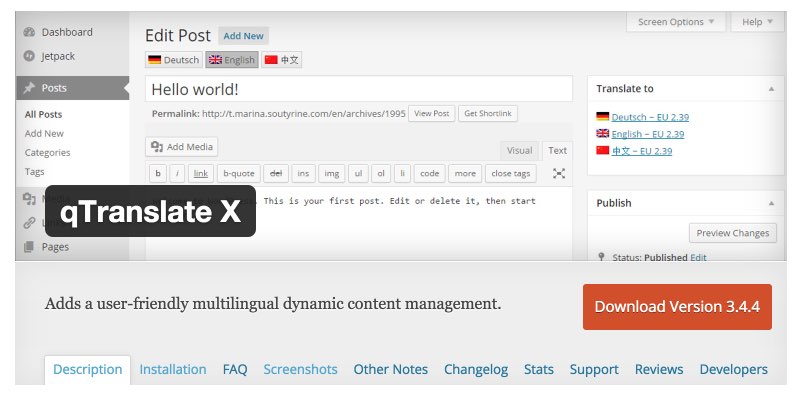Viewport: 799px width, 397px height.
Task: Switch editor to the Text tab
Action: coord(557,150)
